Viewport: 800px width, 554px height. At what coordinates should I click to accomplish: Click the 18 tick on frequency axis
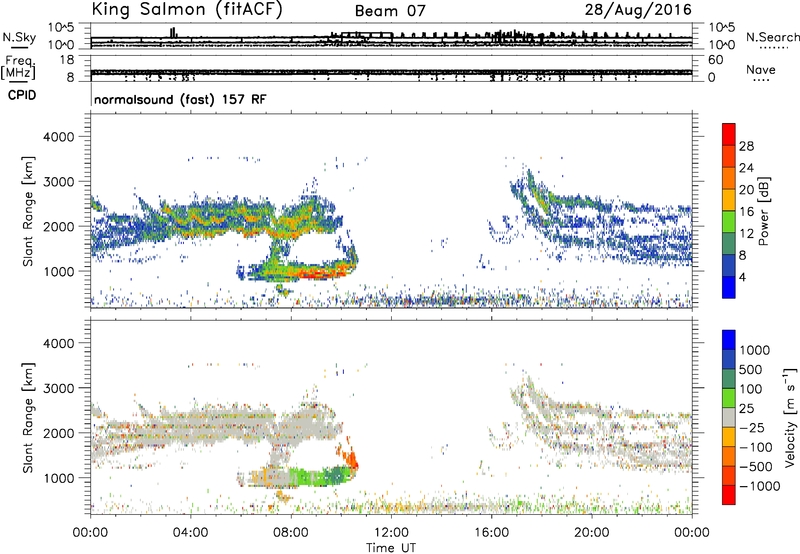67,60
